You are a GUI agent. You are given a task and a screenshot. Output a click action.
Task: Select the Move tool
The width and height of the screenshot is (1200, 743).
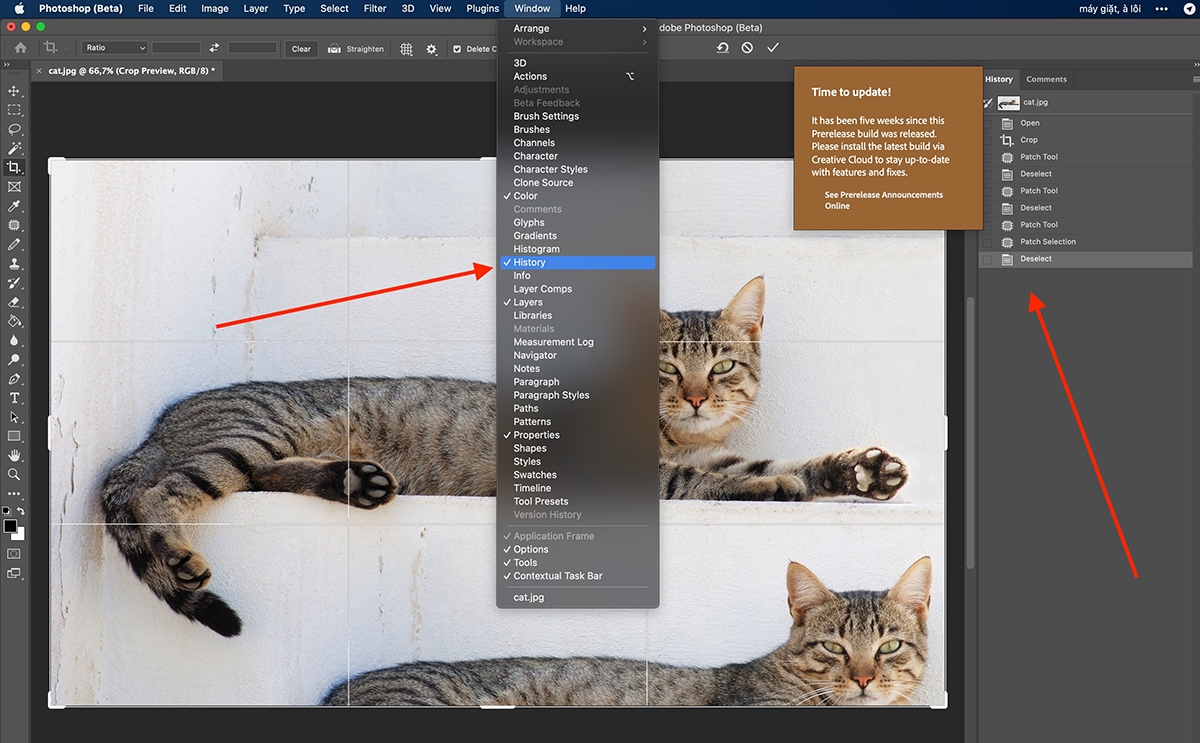(14, 91)
